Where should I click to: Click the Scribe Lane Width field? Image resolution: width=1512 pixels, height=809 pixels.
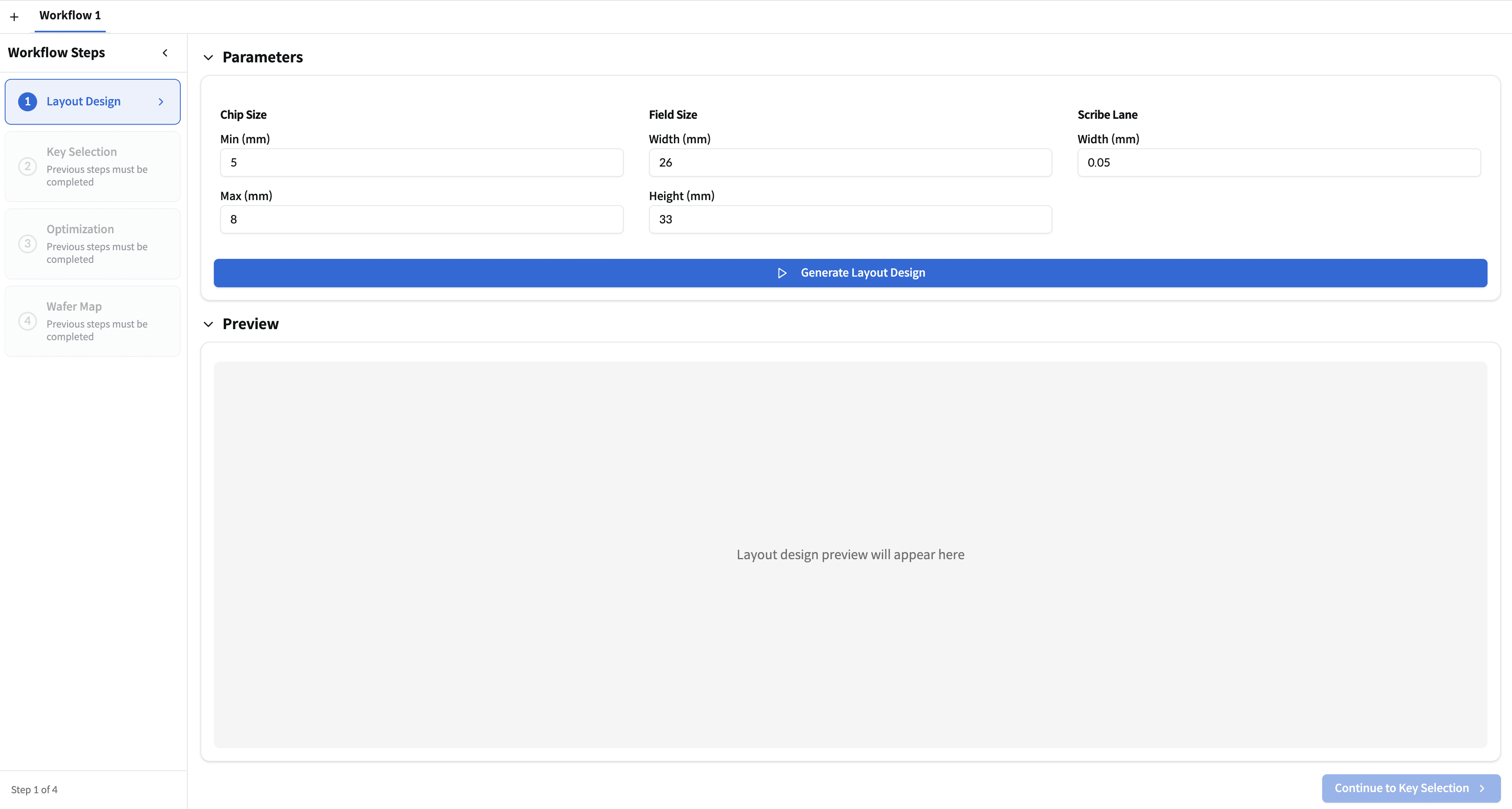coord(1279,163)
